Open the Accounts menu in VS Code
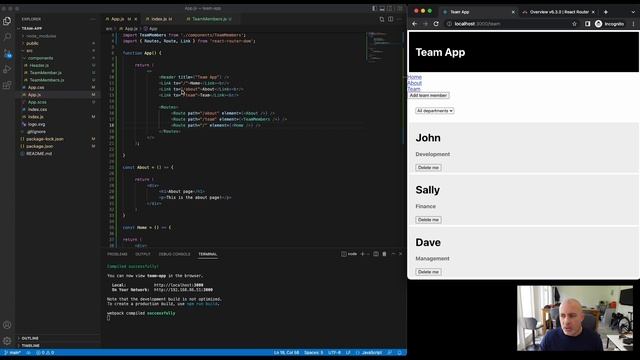Viewport: 640px width, 360px height. click(x=7, y=325)
